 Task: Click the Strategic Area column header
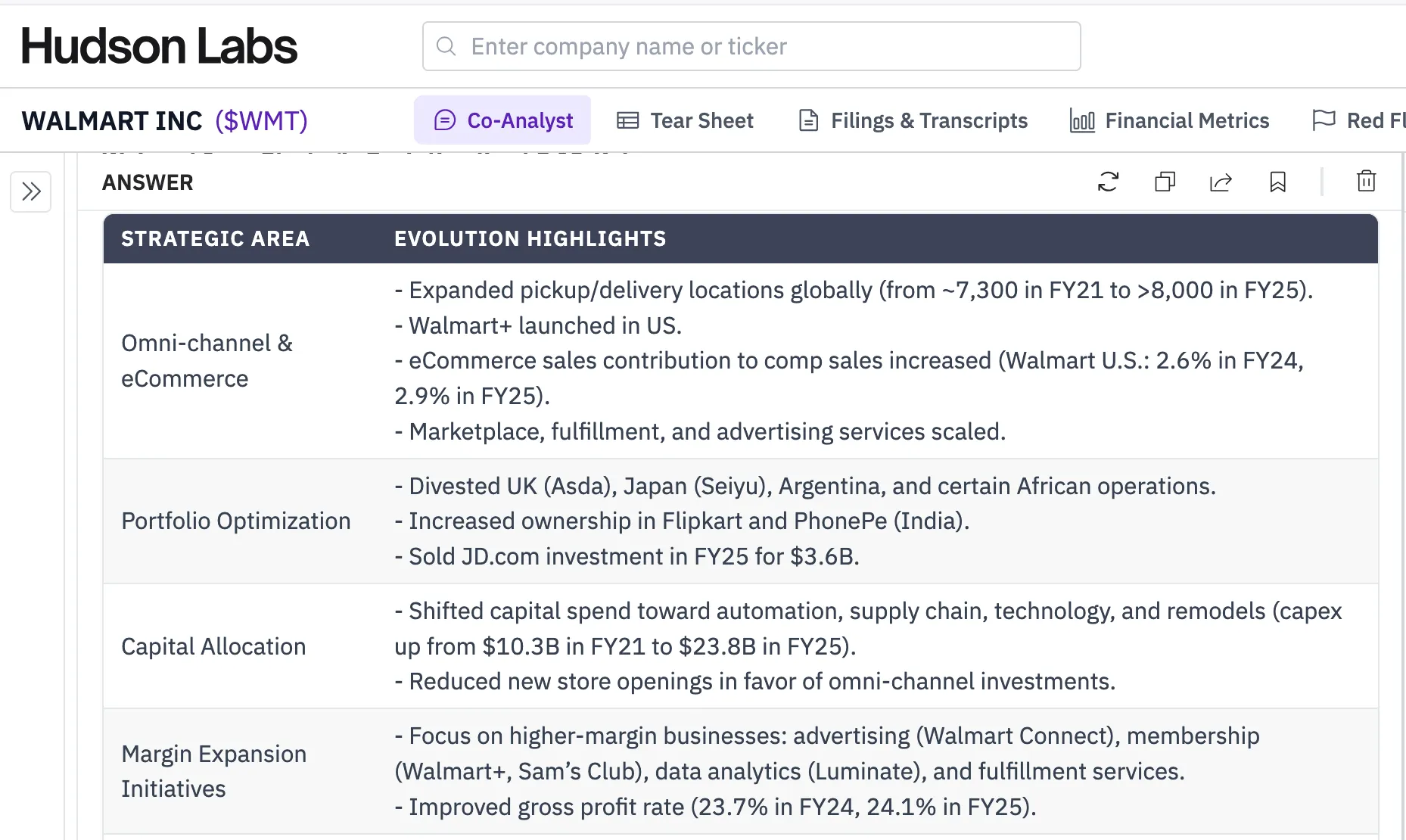coord(215,238)
